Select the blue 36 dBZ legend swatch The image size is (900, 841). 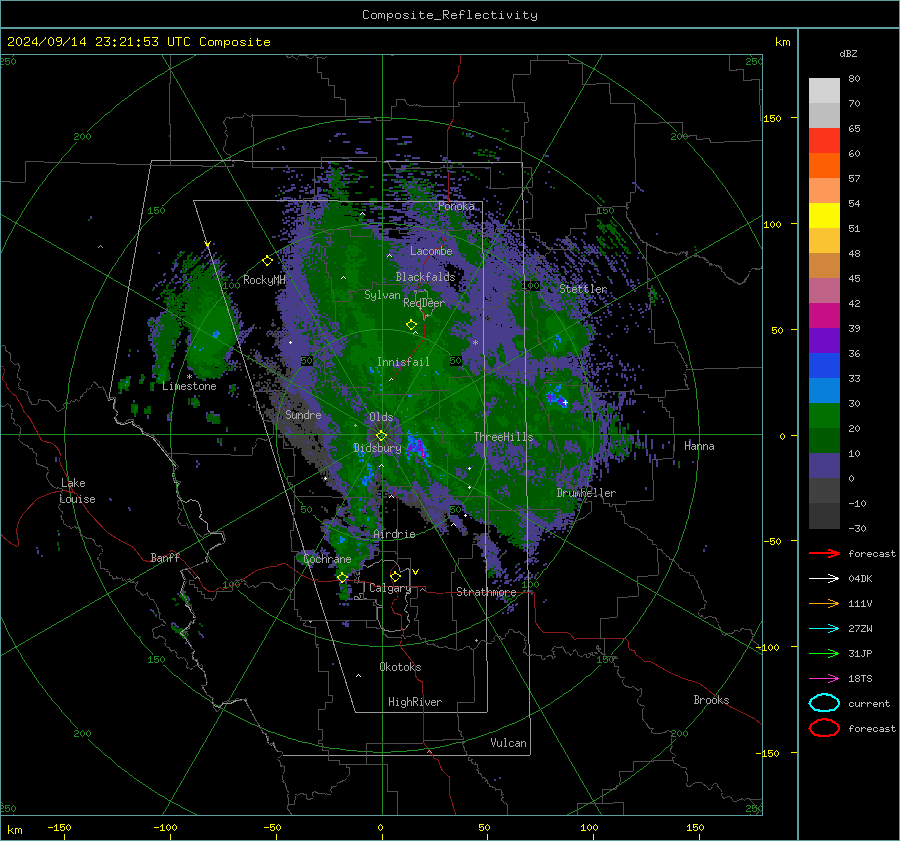pyautogui.click(x=824, y=366)
